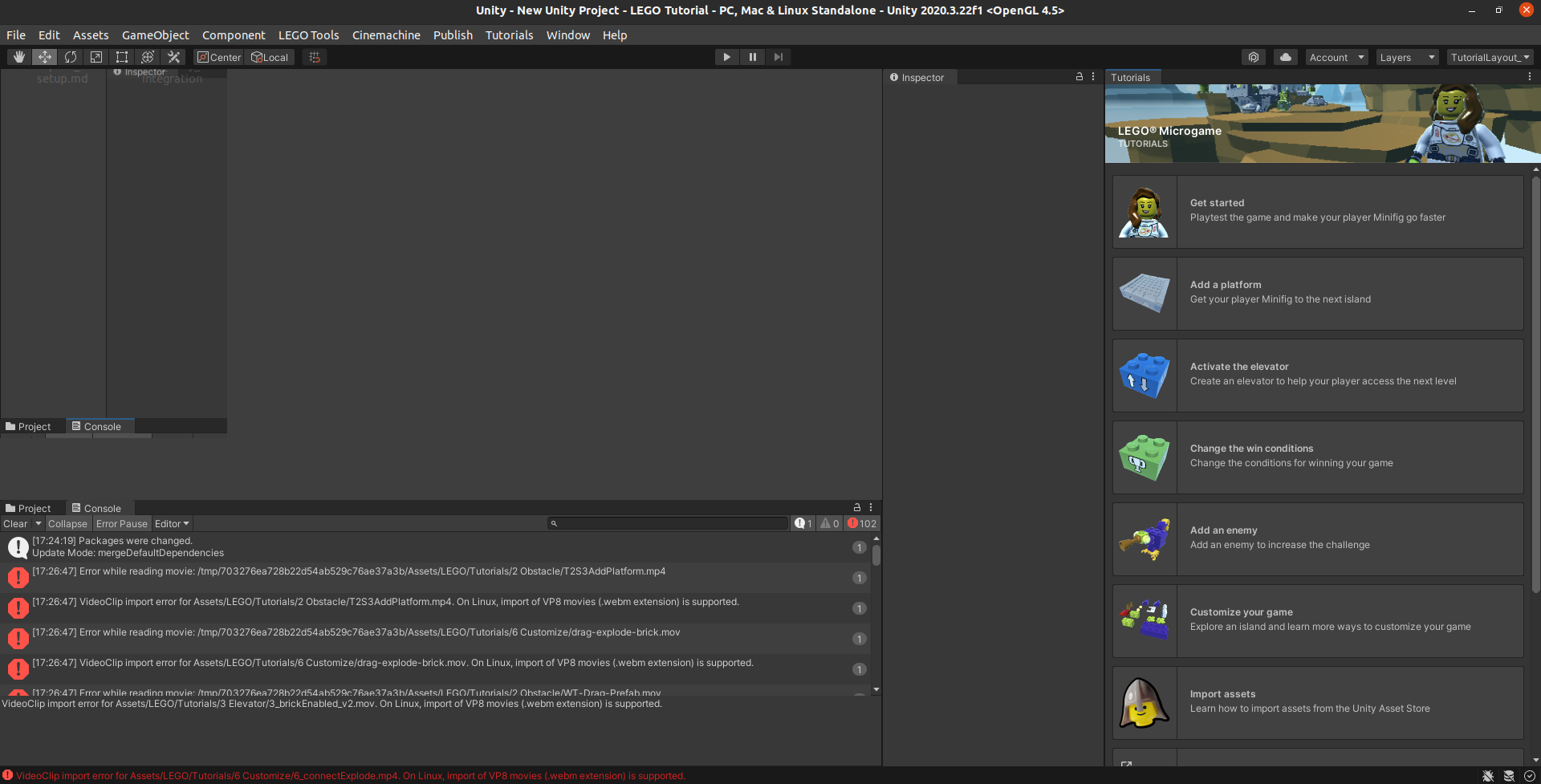The height and width of the screenshot is (784, 1541).
Task: Click the Console vertical scrollbar thumb
Action: pyautogui.click(x=876, y=555)
